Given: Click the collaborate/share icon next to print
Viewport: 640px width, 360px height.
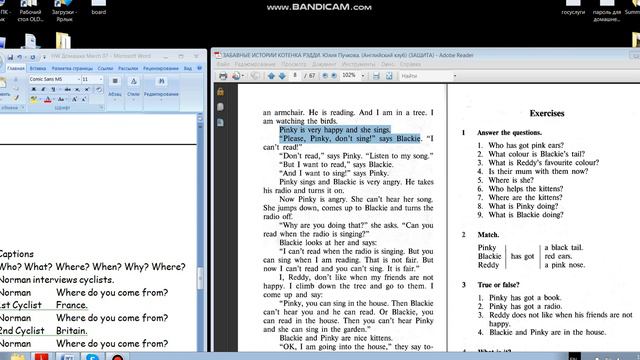Looking at the screenshot, I should (x=236, y=76).
